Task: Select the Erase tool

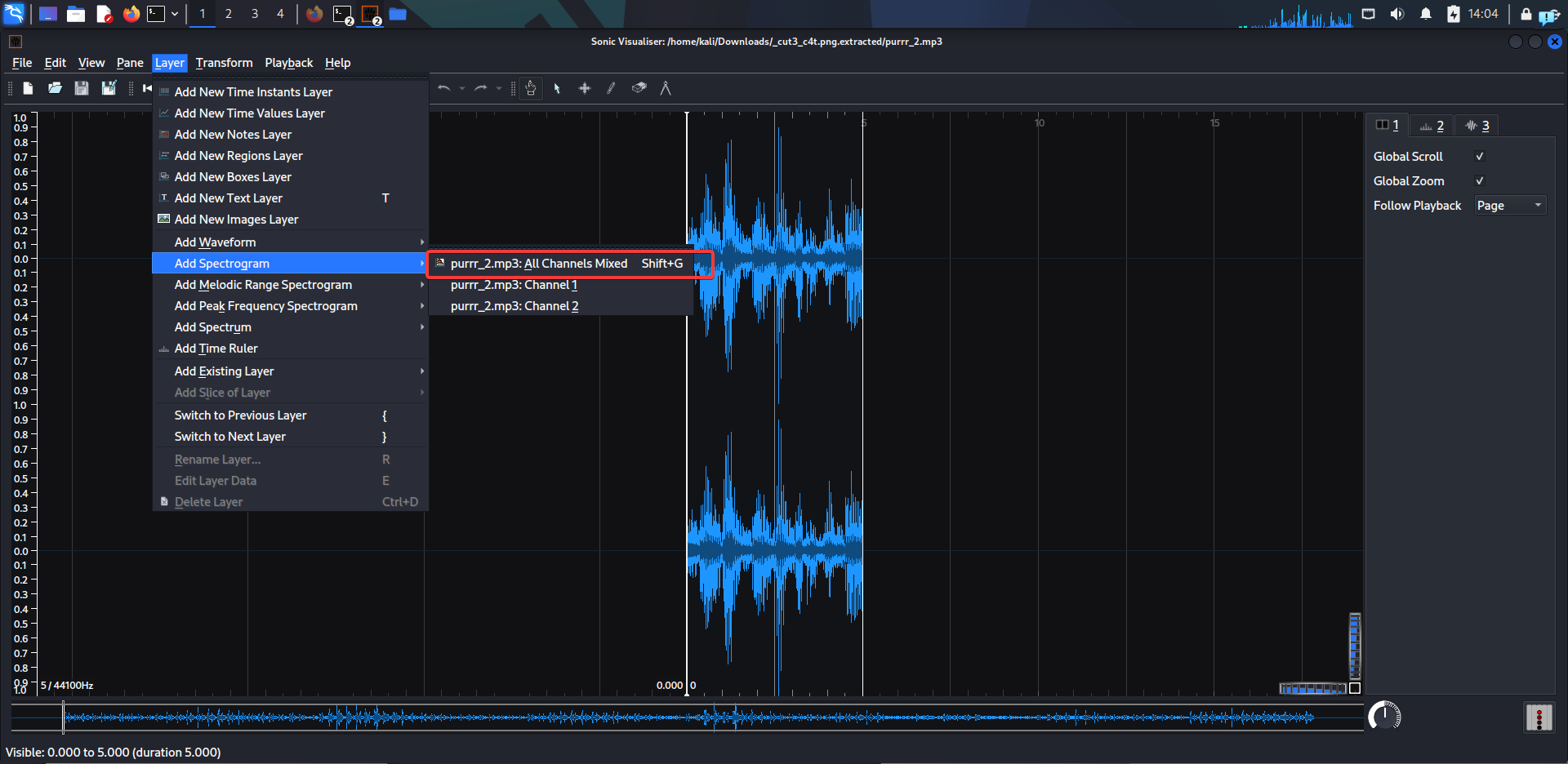Action: point(639,88)
